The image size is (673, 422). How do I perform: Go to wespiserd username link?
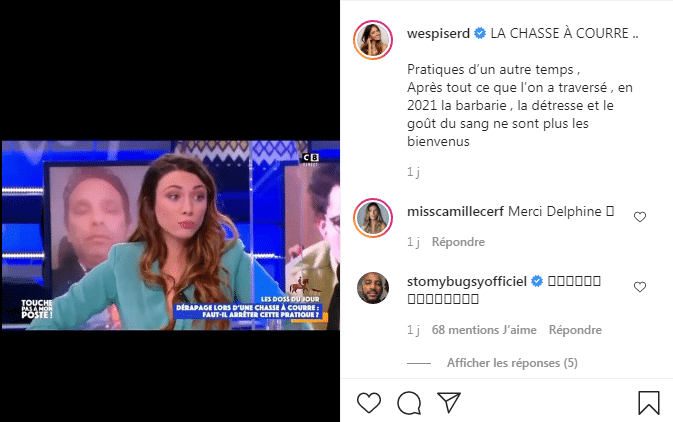coord(438,33)
